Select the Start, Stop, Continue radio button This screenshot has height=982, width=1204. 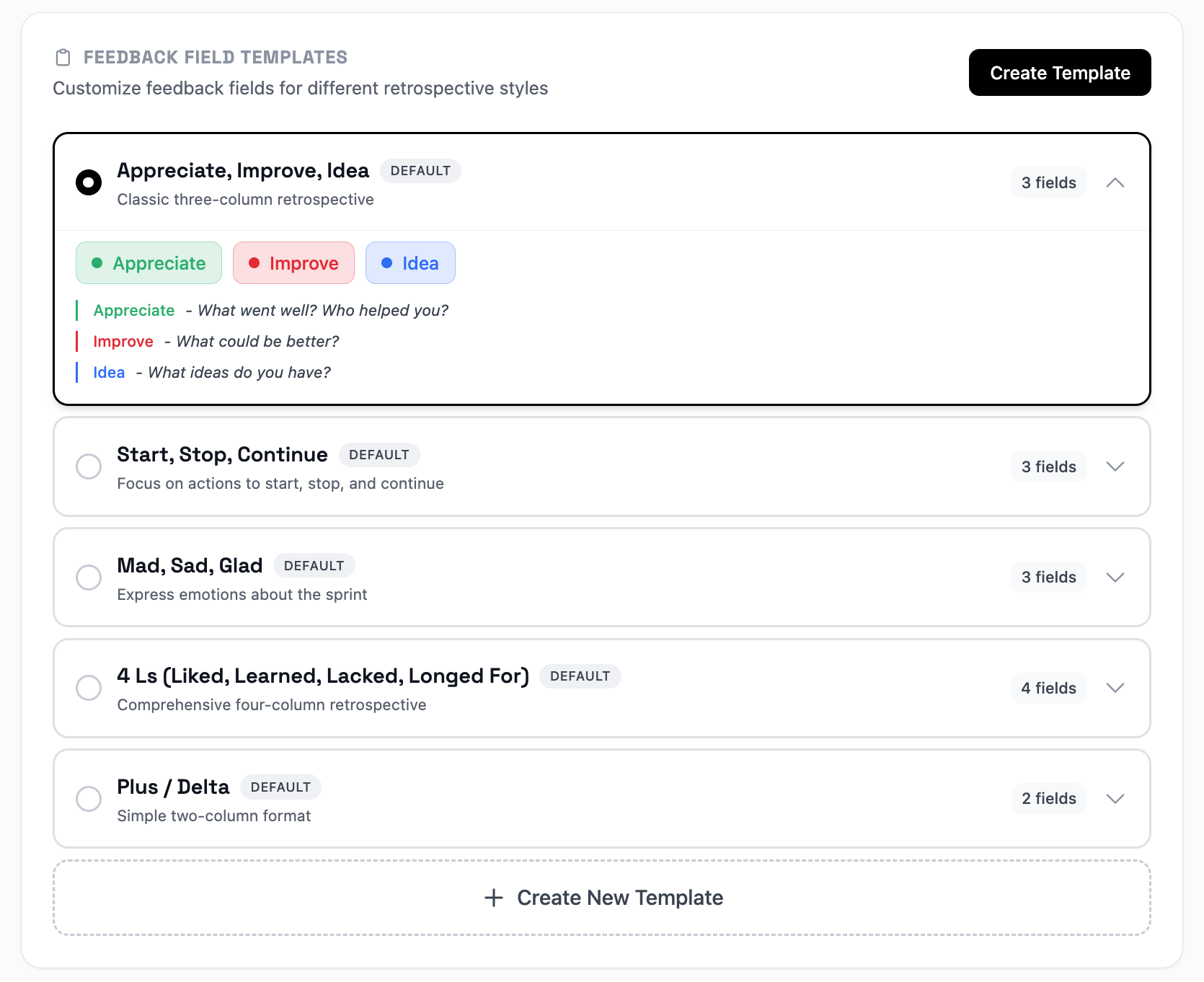[x=89, y=466]
